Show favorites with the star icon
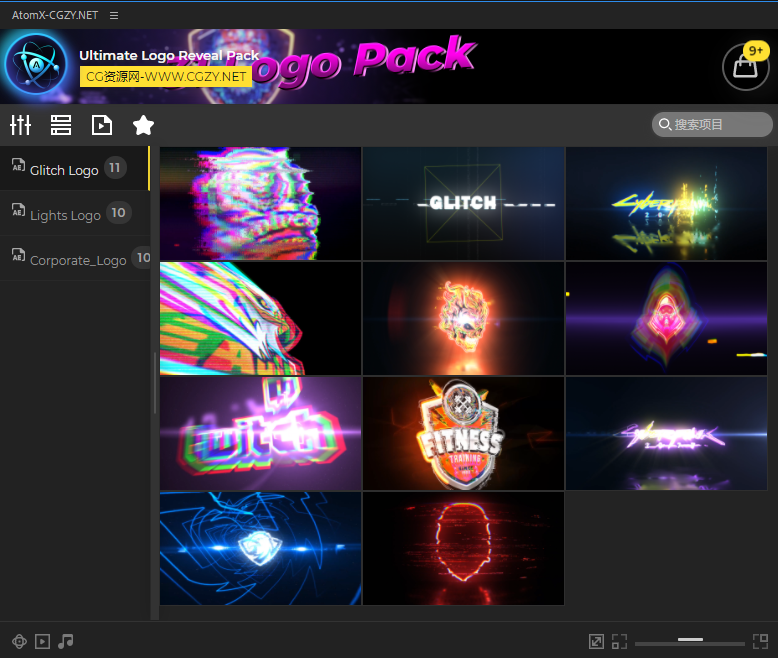Viewport: 778px width, 658px height. pyautogui.click(x=143, y=125)
